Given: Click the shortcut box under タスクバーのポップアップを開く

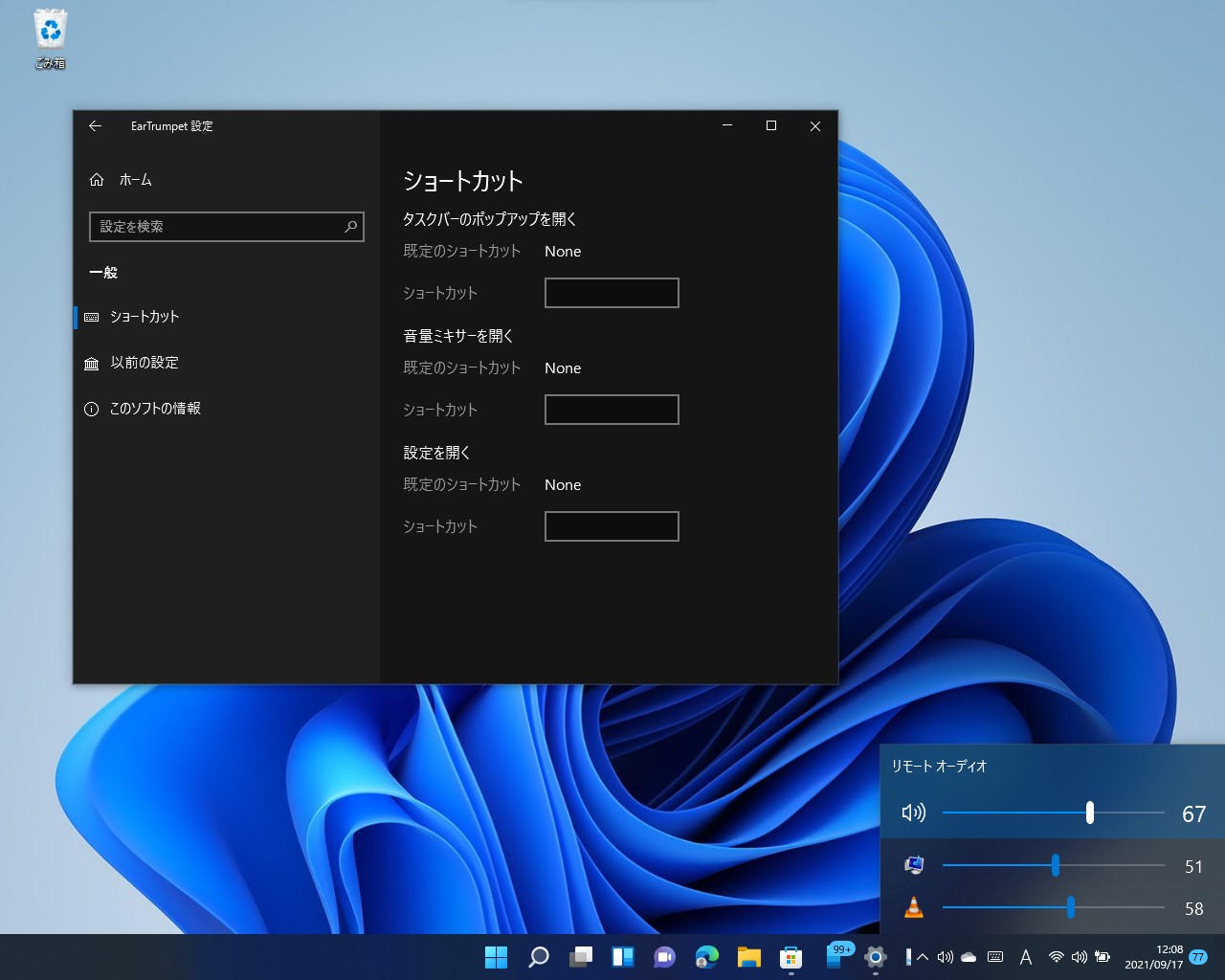Looking at the screenshot, I should coord(612,292).
